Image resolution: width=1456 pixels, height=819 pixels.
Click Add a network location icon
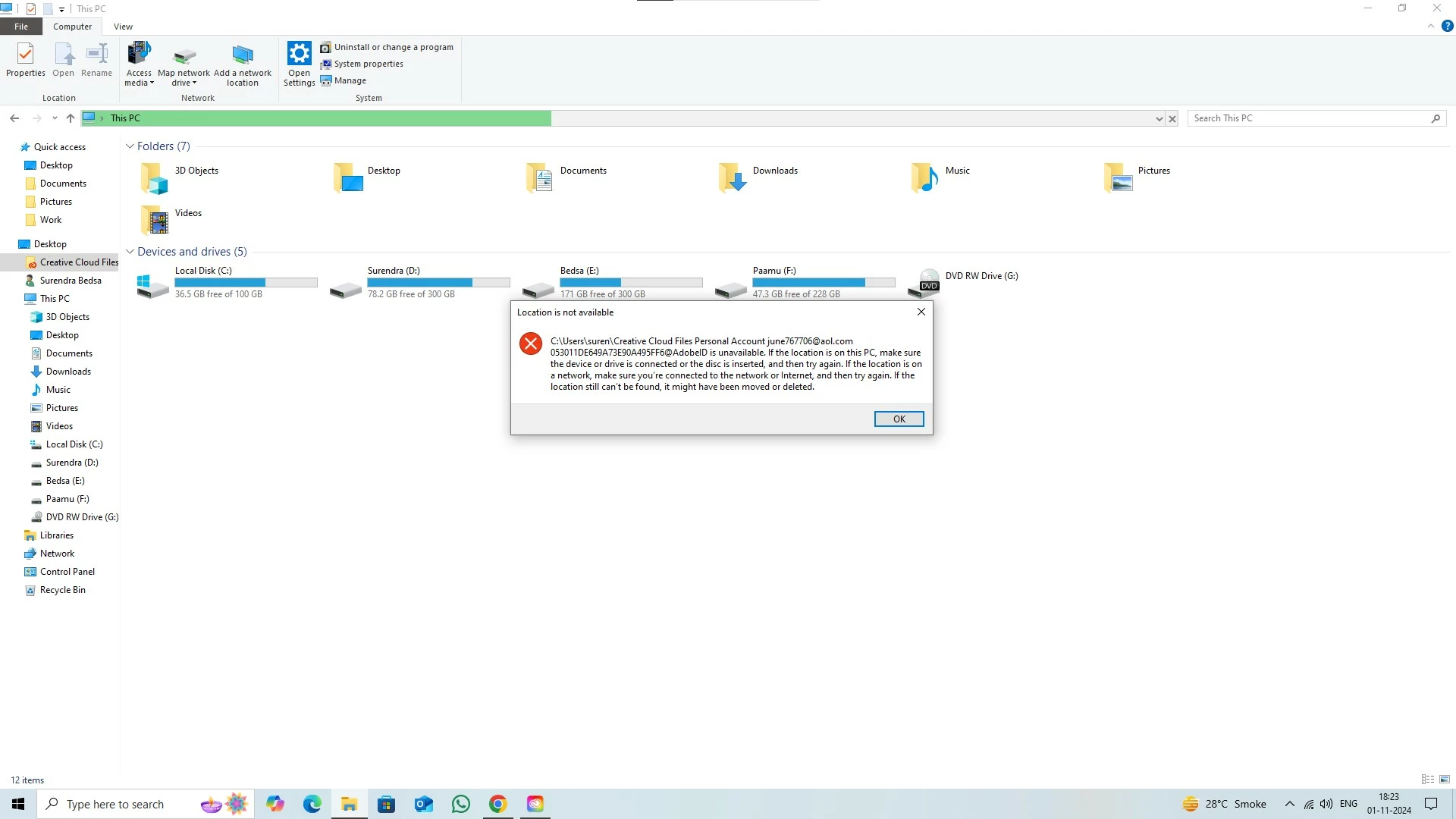click(x=243, y=56)
